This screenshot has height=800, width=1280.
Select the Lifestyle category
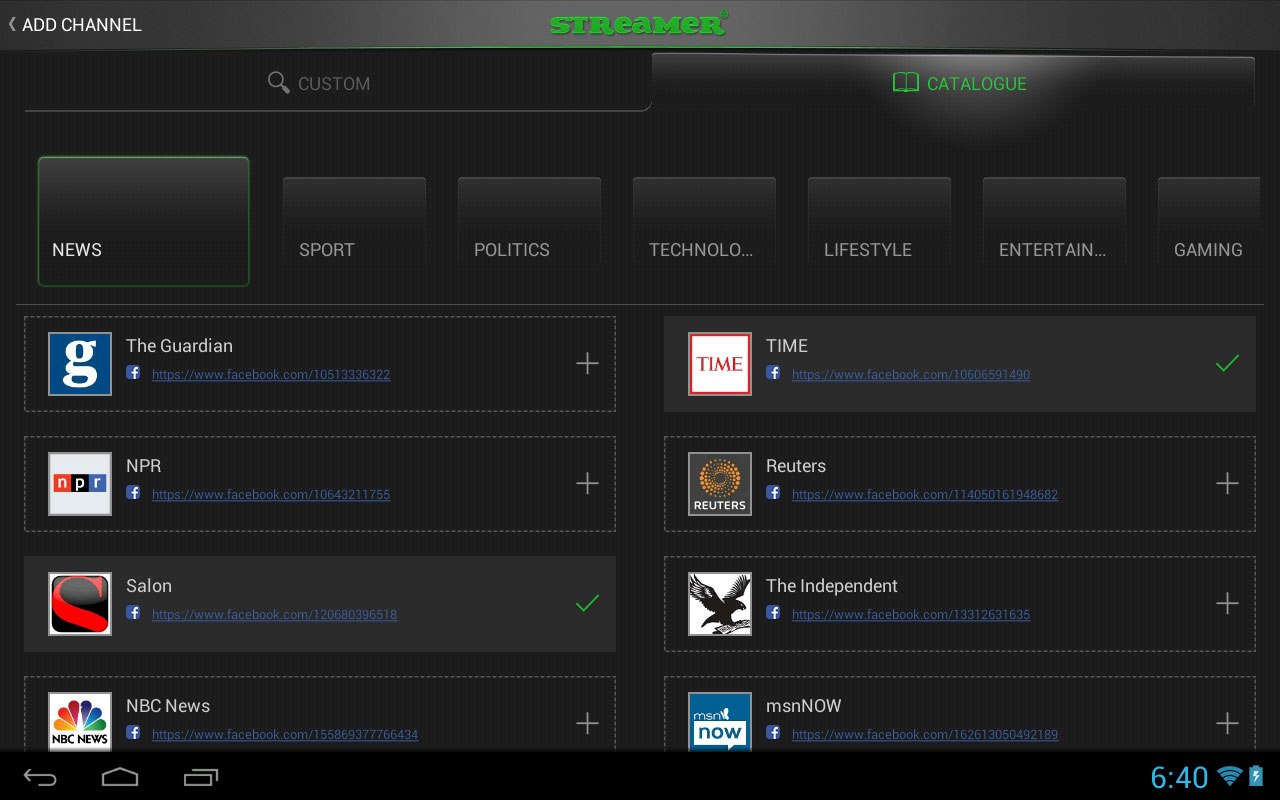coord(879,221)
